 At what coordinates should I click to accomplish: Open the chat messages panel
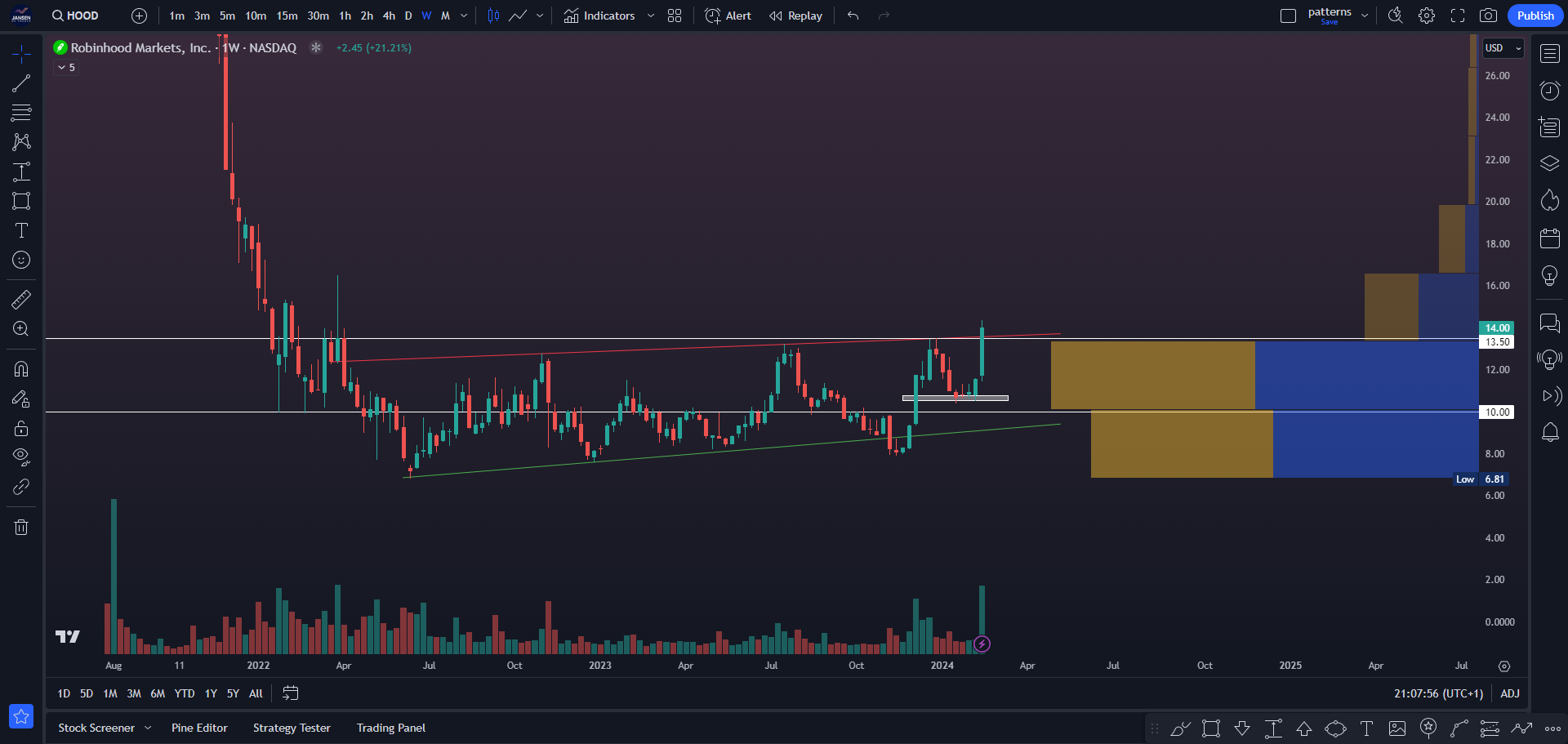click(x=1550, y=323)
